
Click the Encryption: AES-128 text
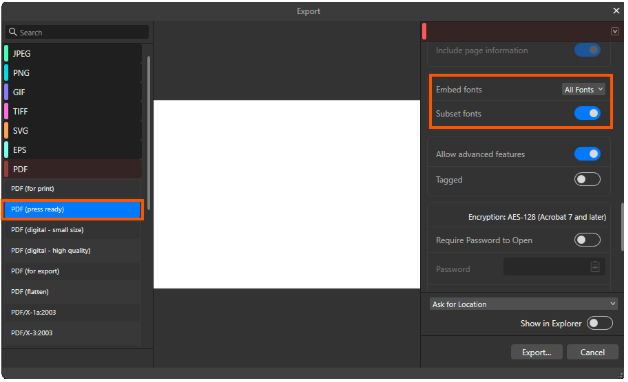537,217
